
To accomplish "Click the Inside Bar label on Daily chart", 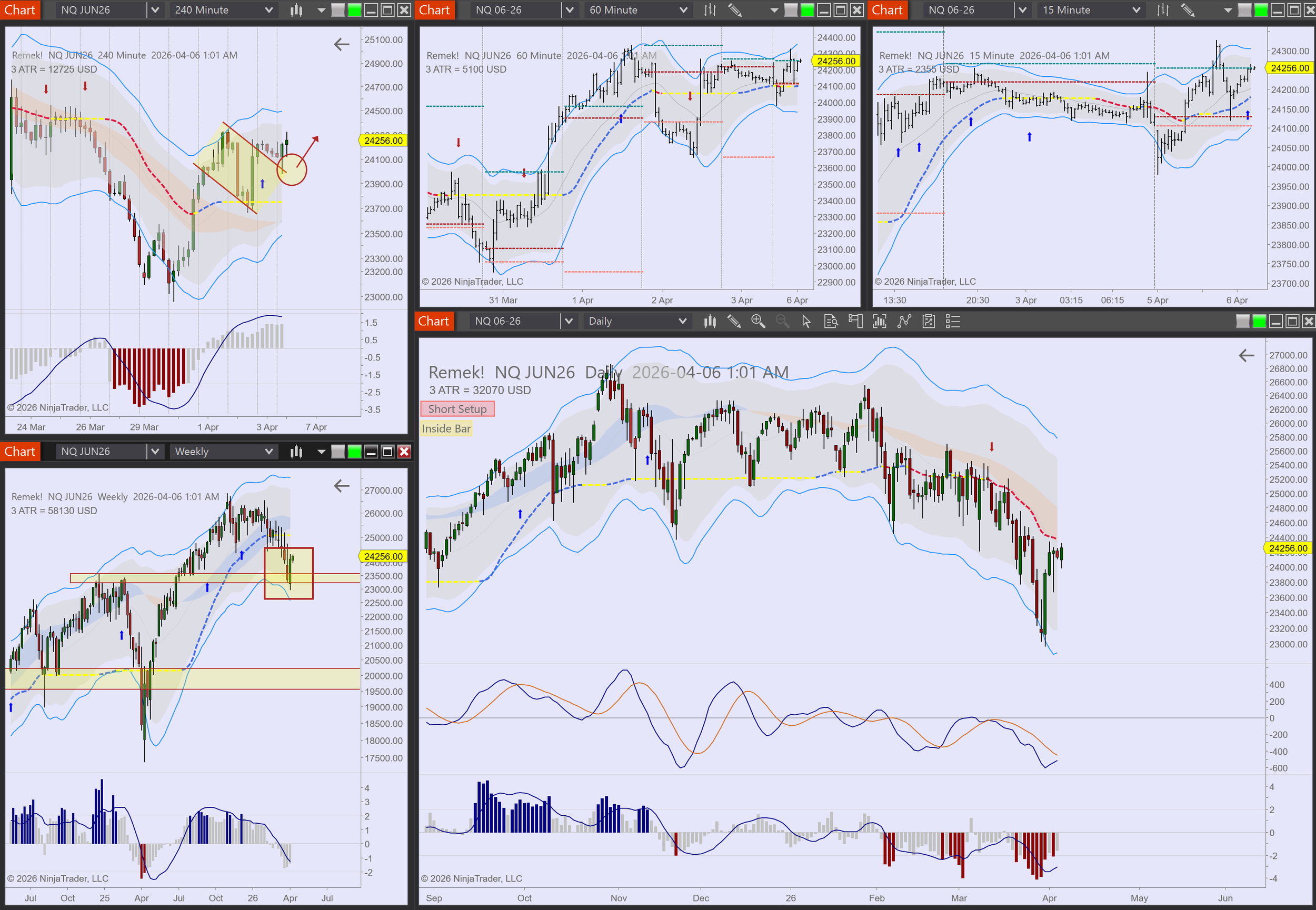I will click(x=446, y=429).
